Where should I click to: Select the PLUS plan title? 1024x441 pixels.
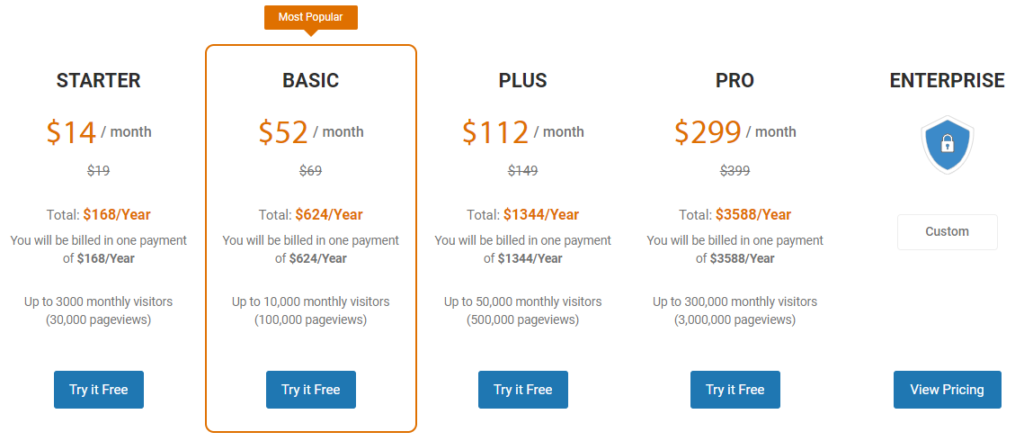click(x=523, y=80)
